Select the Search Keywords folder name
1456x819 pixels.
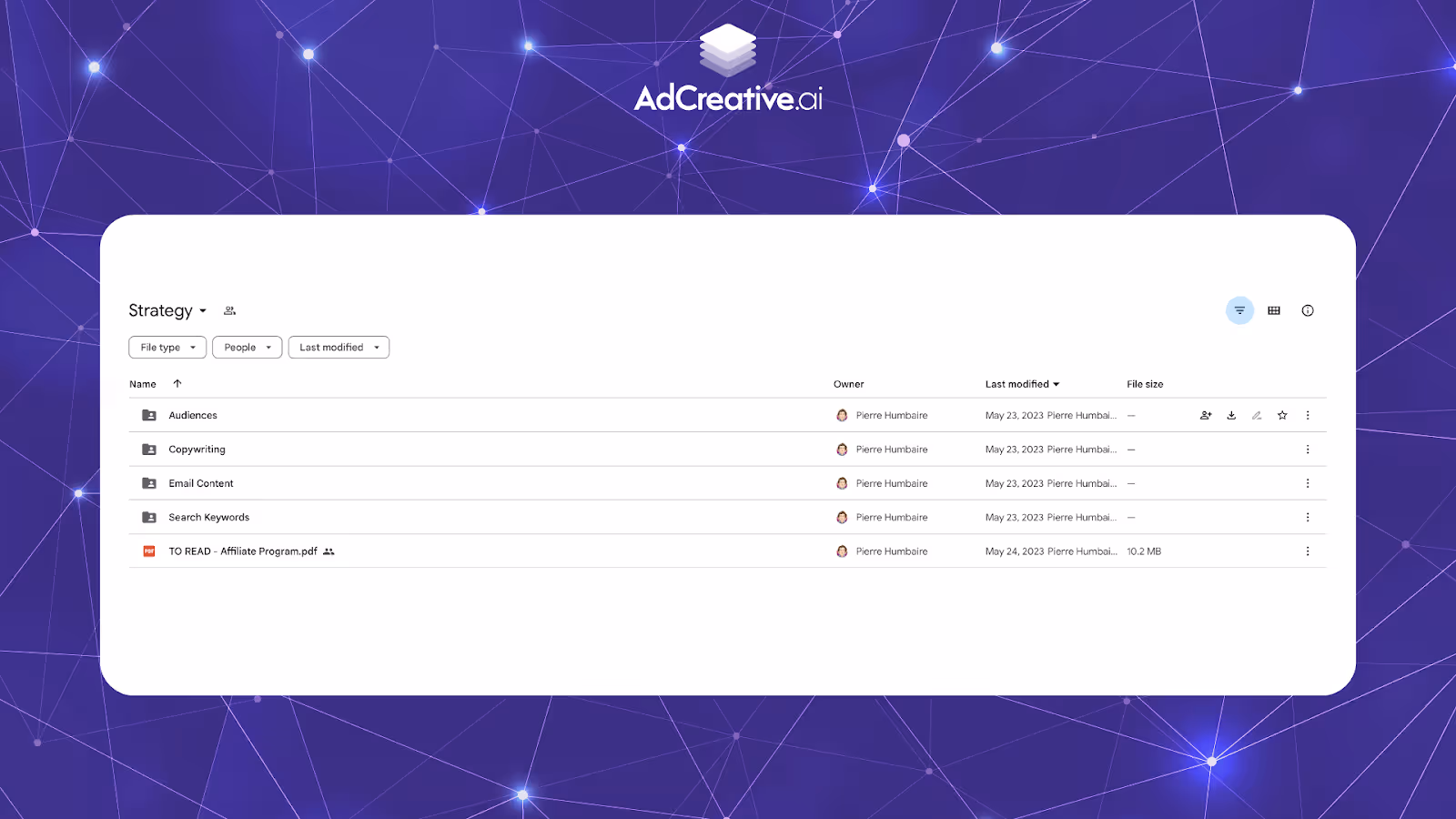208,518
